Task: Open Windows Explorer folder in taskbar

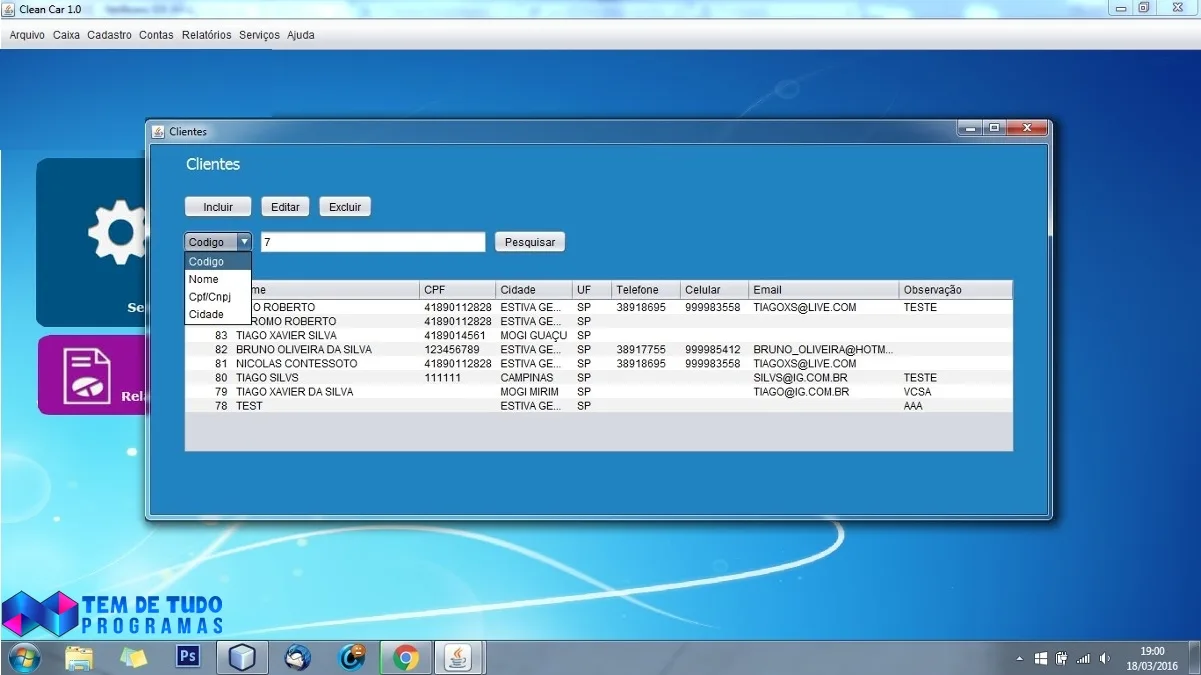Action: (79, 657)
